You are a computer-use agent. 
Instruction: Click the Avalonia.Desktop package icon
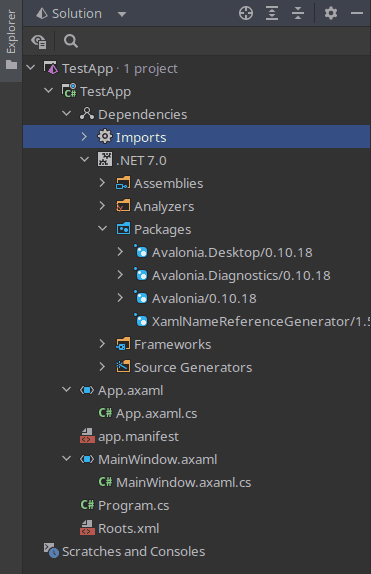pos(141,251)
